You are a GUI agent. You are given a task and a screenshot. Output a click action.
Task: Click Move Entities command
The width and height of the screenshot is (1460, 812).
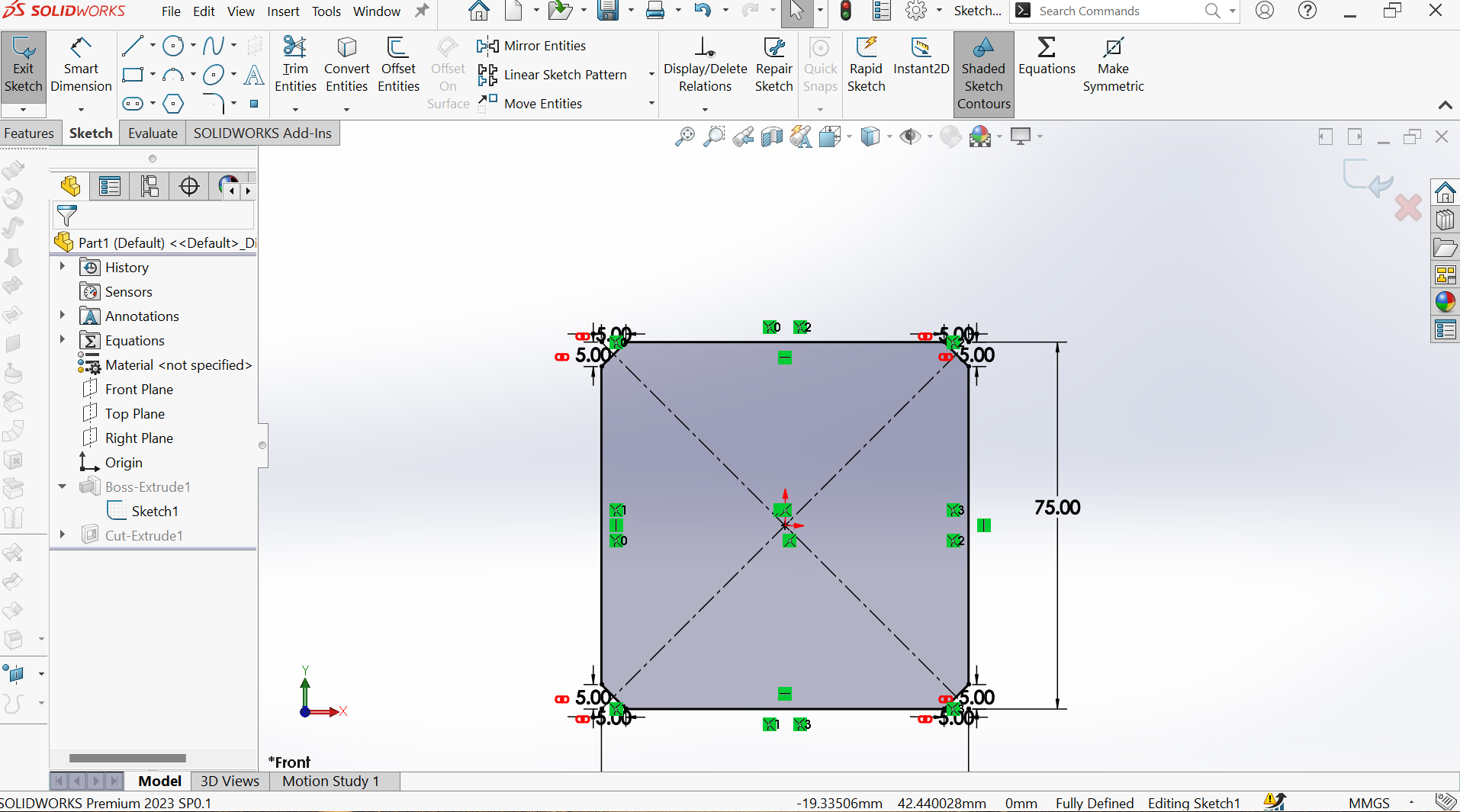pos(530,103)
